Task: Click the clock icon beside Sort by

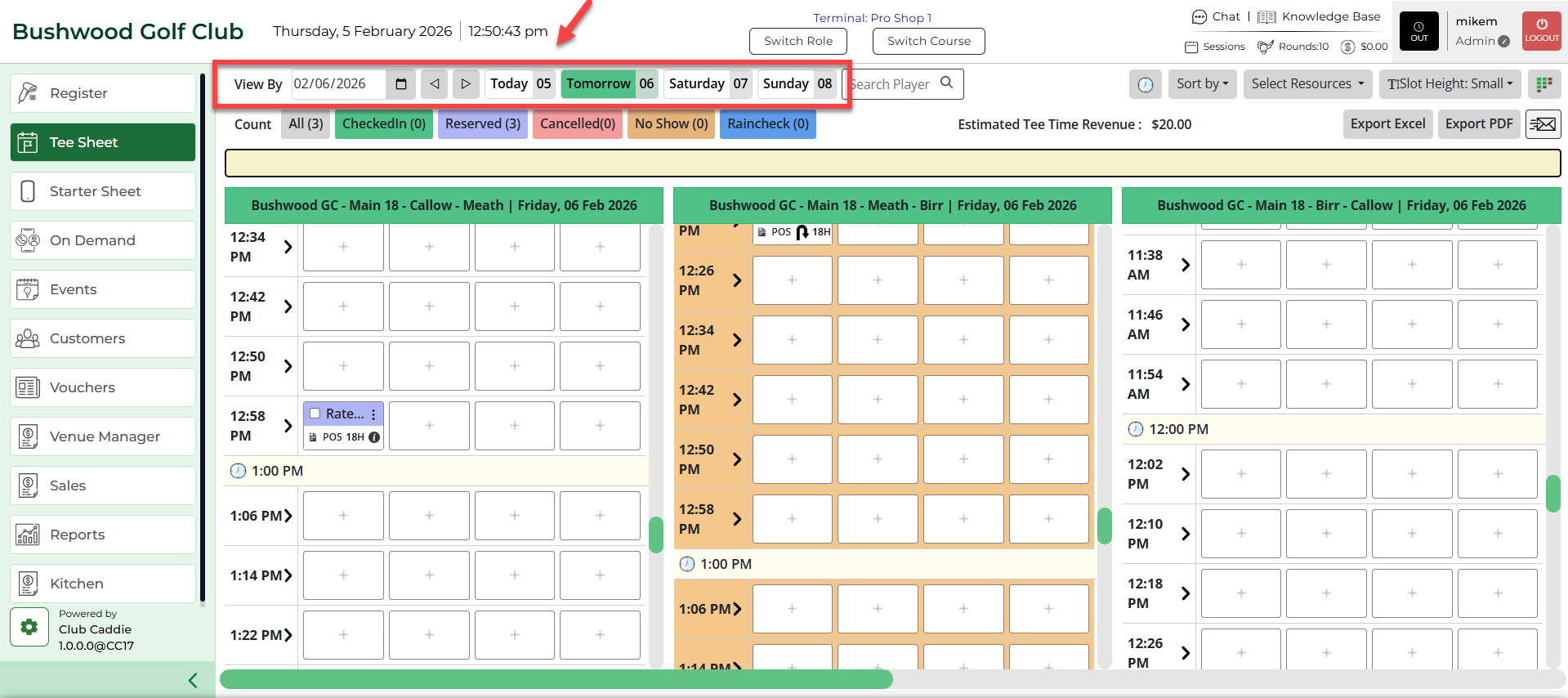Action: pos(1145,84)
